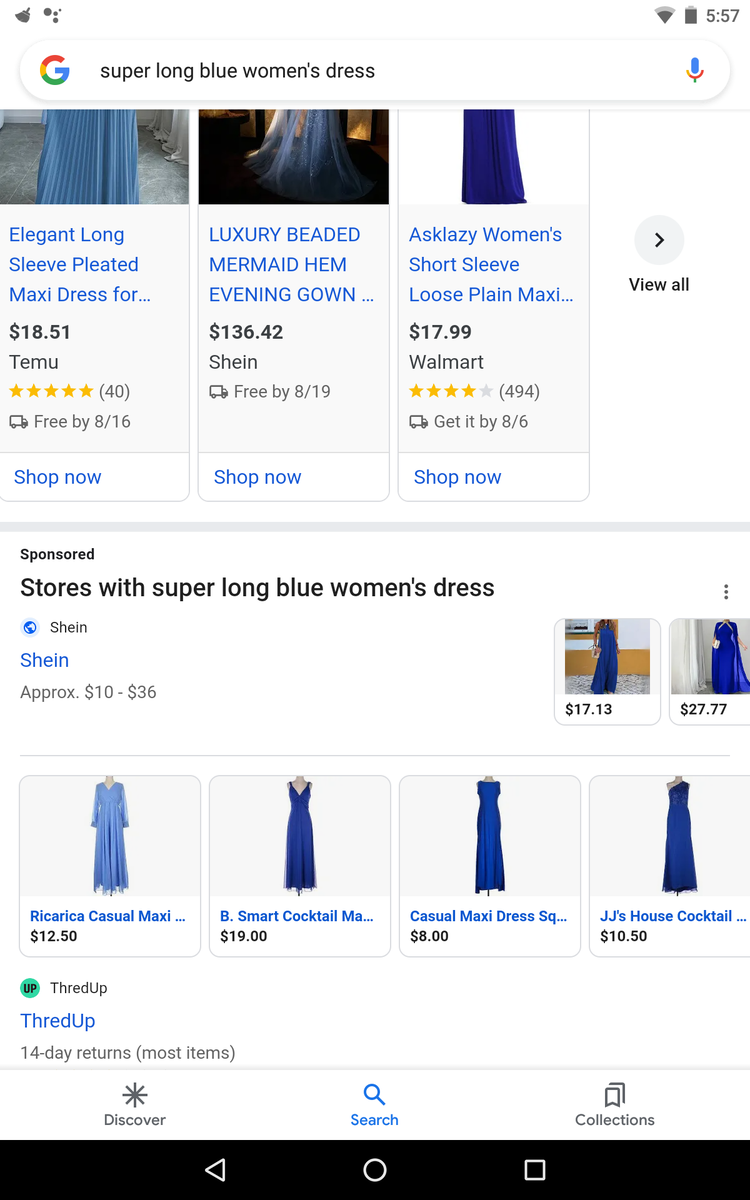Open the Ricarica Casual Maxi dress card
Screen dimensions: 750x1200
pyautogui.click(x=110, y=865)
